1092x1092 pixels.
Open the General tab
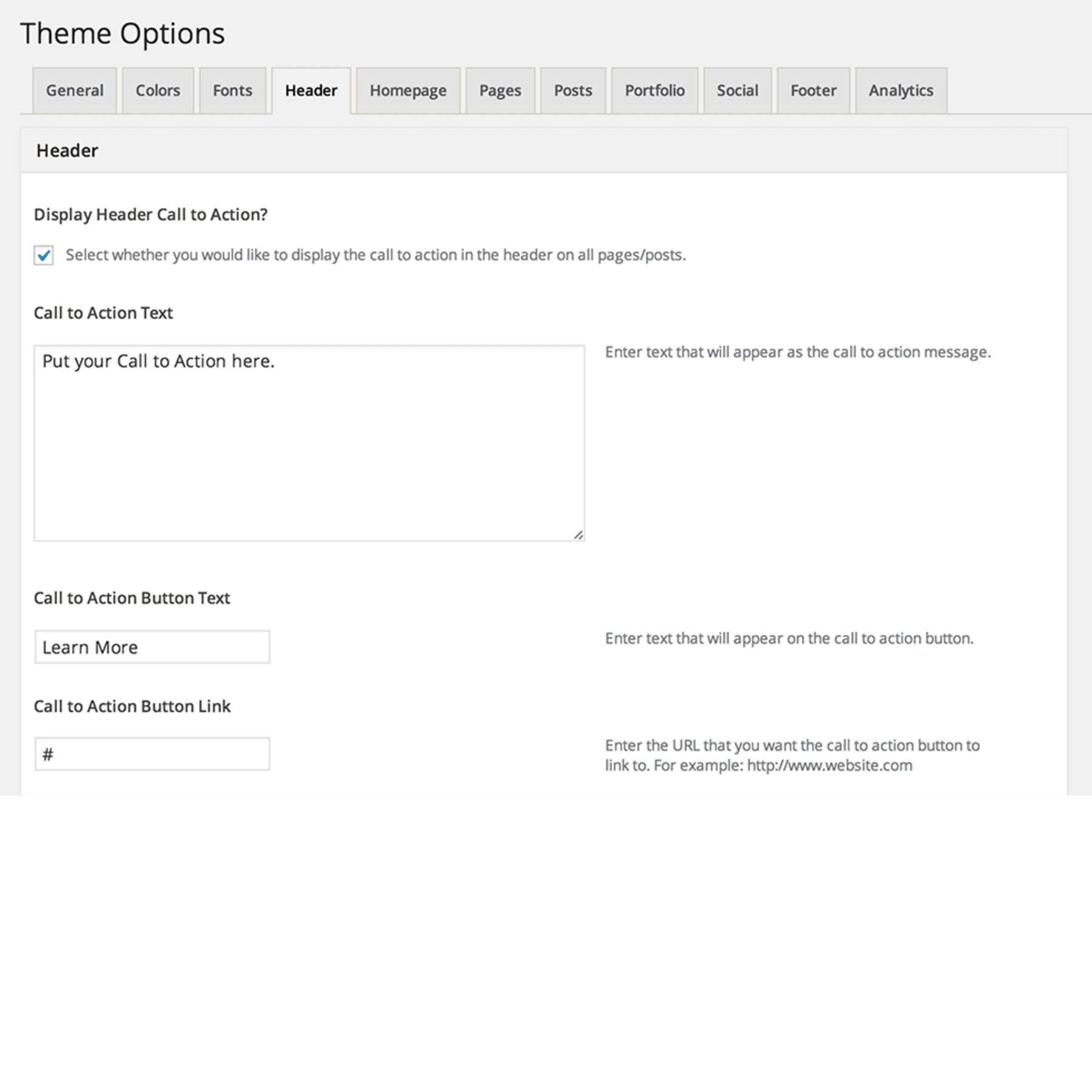pyautogui.click(x=75, y=90)
